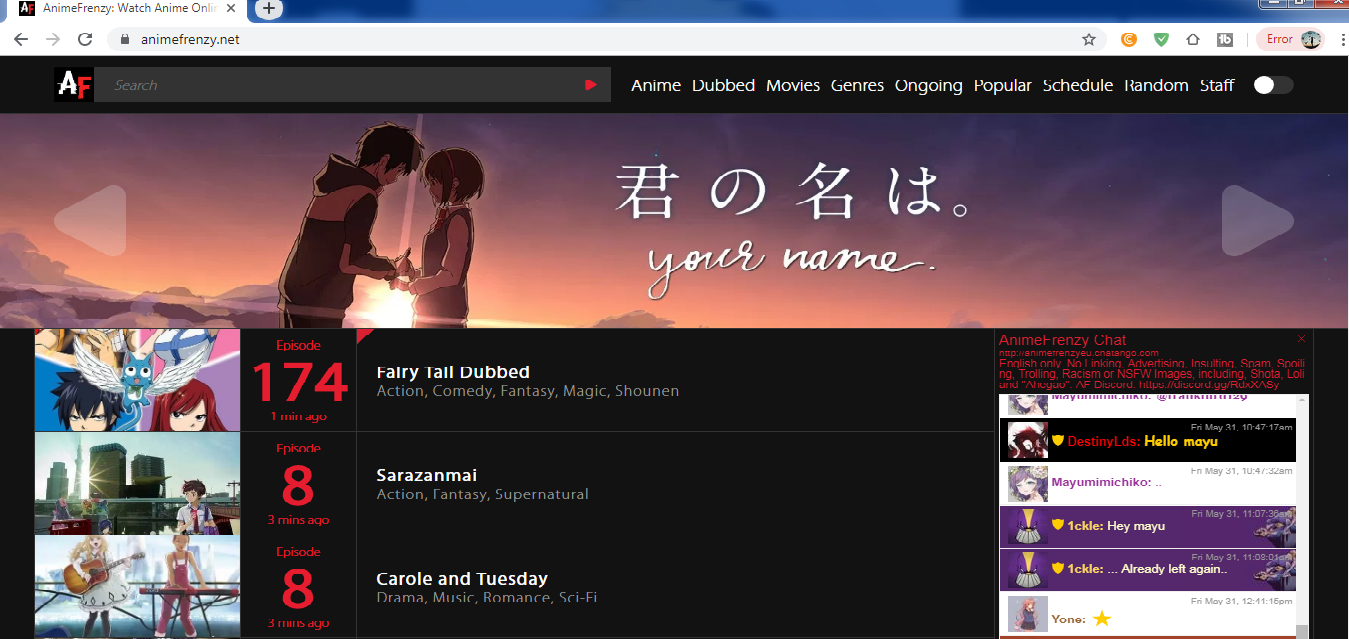
Task: Open Fairy Tail Dubbed title
Action: click(x=453, y=372)
